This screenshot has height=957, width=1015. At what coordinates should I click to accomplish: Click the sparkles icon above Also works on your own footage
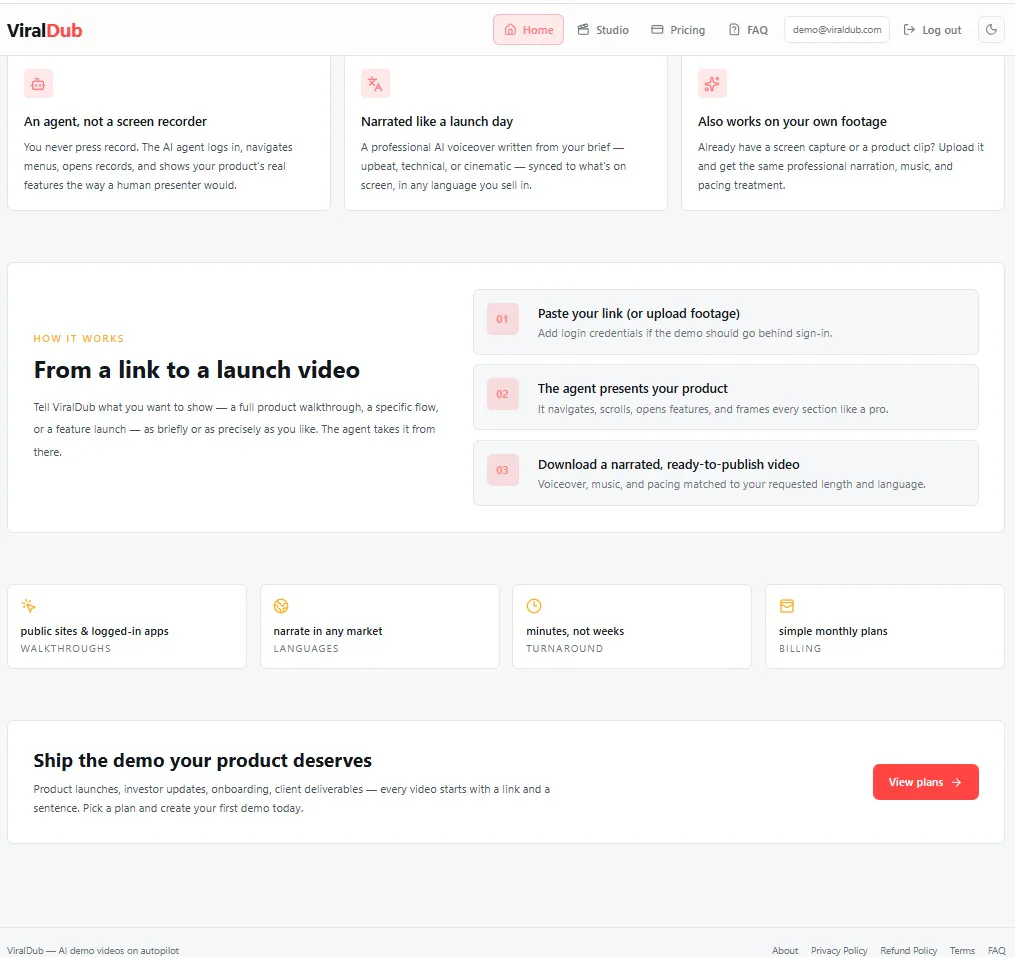pos(712,84)
